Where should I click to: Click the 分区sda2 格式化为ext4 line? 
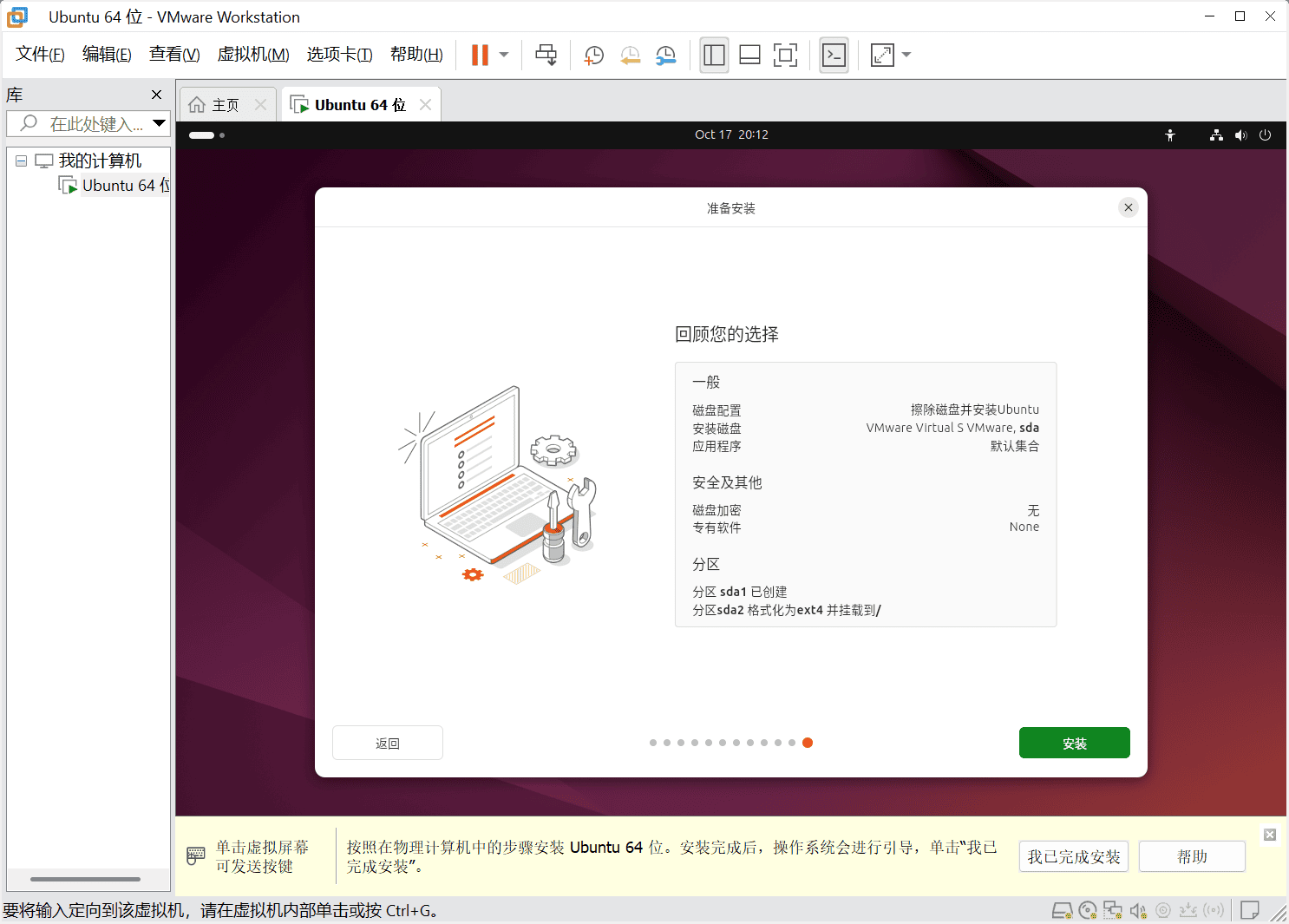pos(787,610)
